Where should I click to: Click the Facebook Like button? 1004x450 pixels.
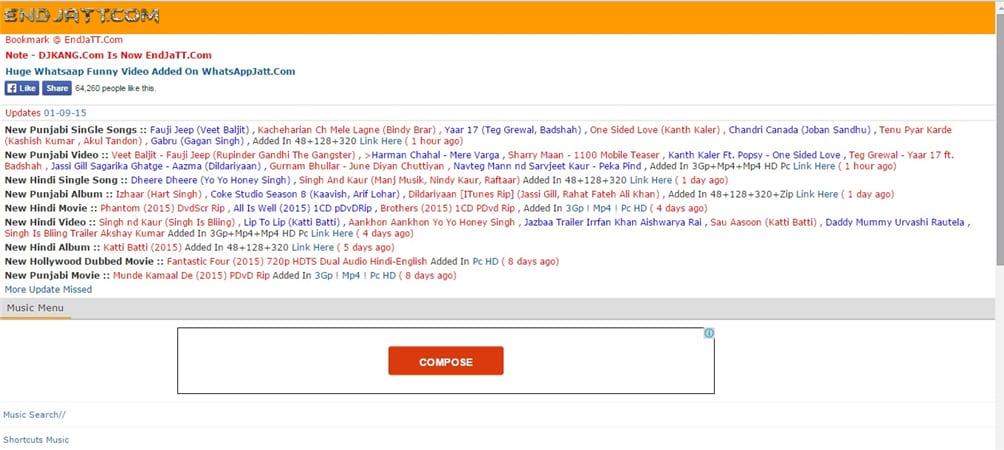(22, 88)
